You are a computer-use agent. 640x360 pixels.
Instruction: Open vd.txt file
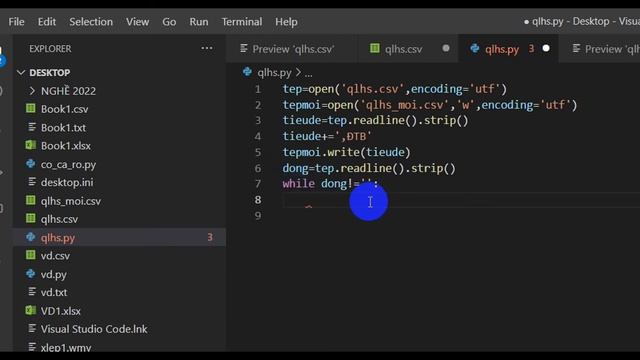tap(54, 292)
